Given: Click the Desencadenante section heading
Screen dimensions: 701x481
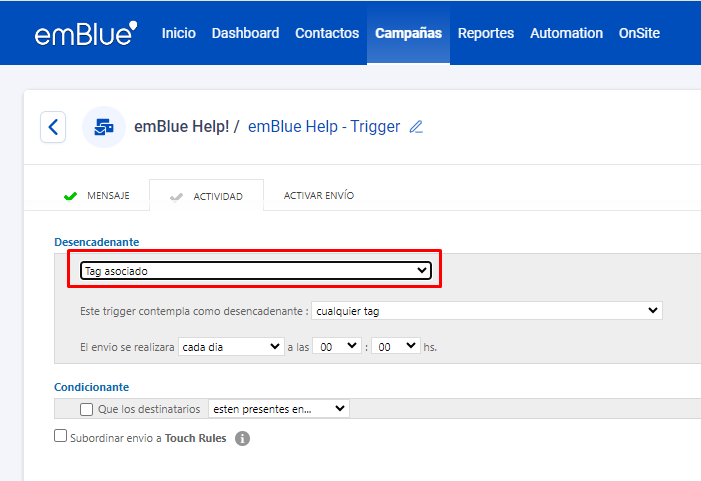Looking at the screenshot, I should point(97,242).
